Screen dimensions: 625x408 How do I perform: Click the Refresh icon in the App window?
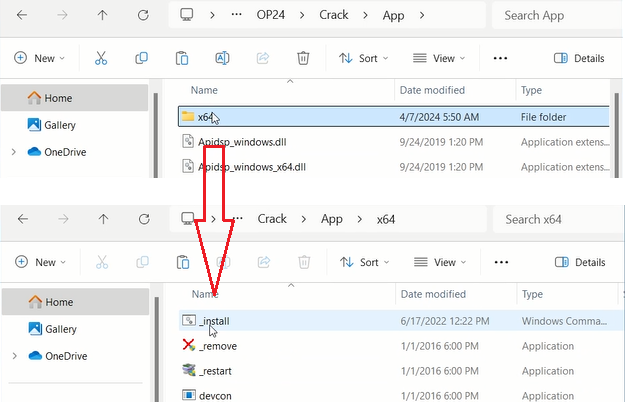143,15
